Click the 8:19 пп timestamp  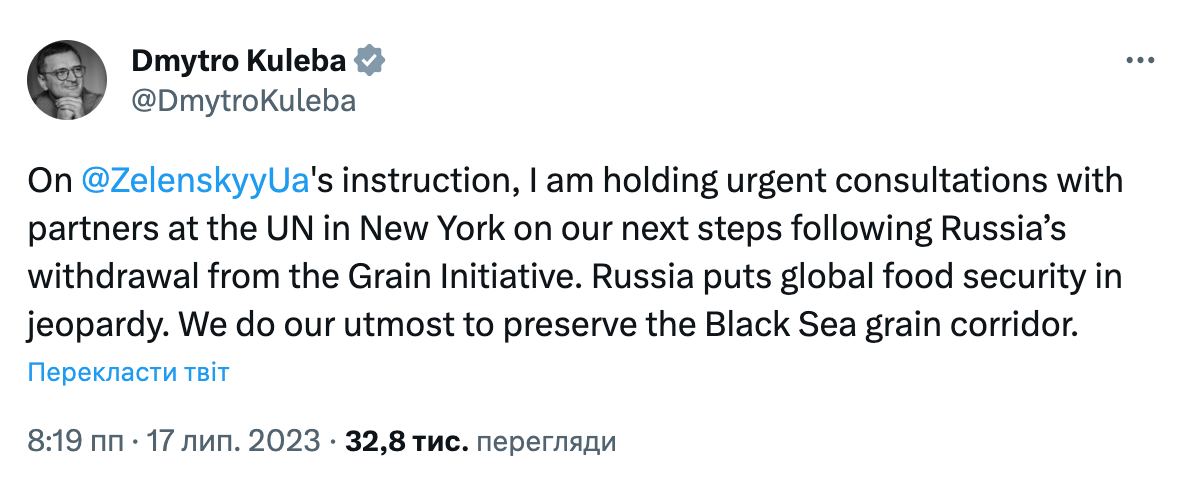click(81, 440)
